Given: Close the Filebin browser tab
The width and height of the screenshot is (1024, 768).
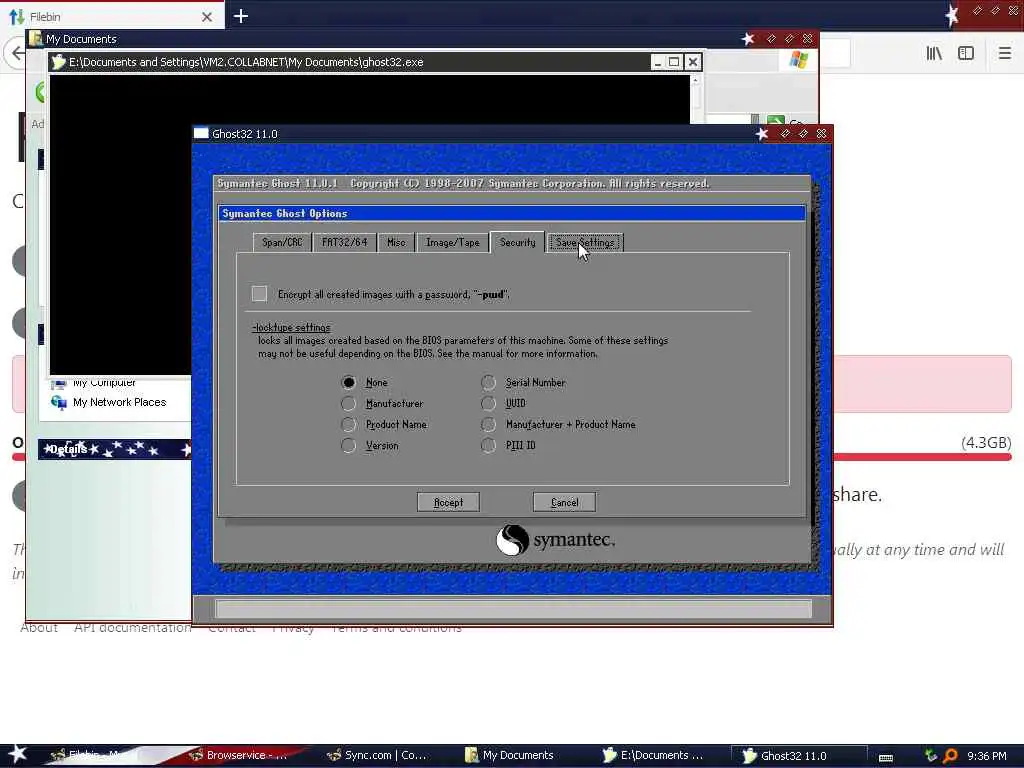Looking at the screenshot, I should tap(207, 17).
